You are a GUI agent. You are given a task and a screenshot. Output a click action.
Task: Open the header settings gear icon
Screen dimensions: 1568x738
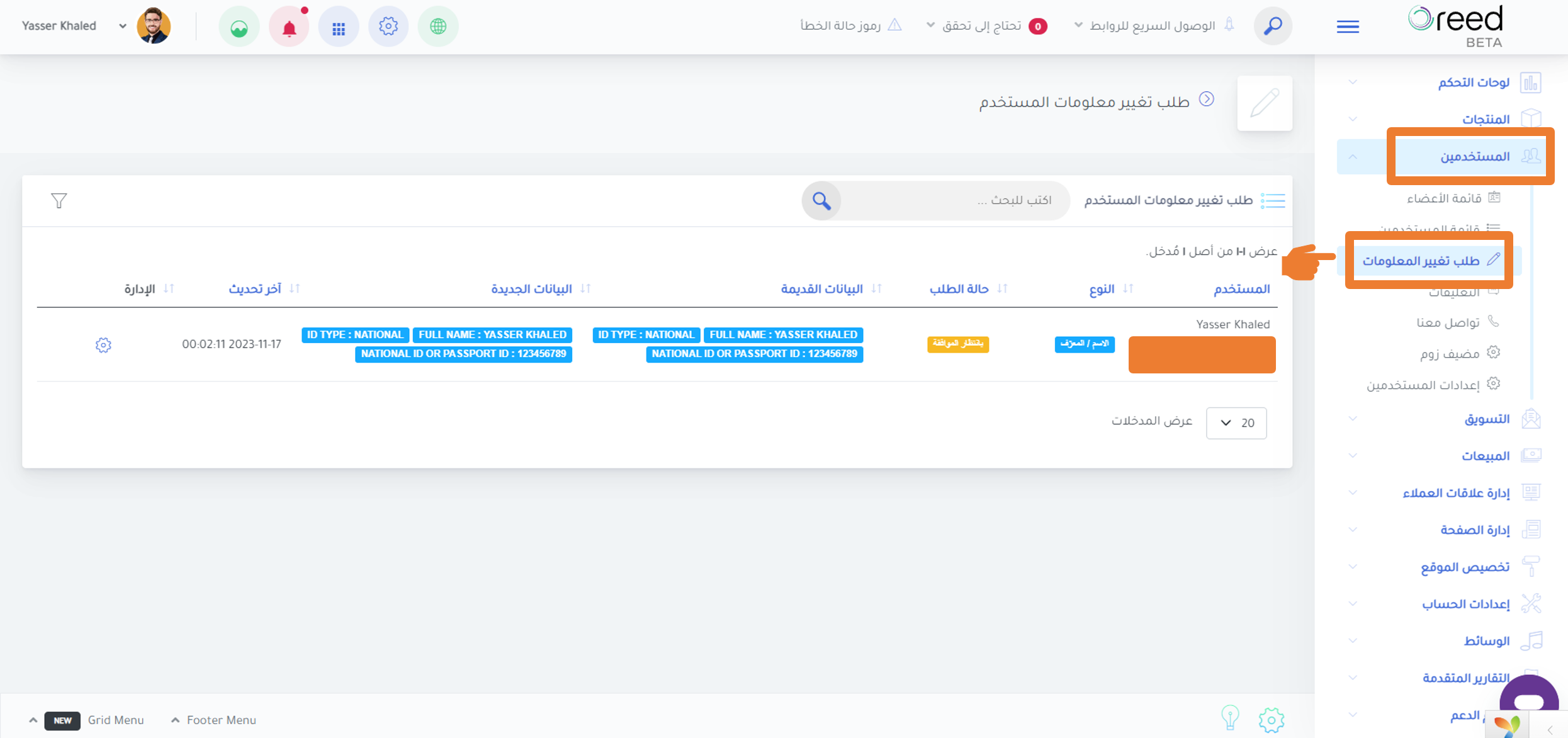point(388,26)
